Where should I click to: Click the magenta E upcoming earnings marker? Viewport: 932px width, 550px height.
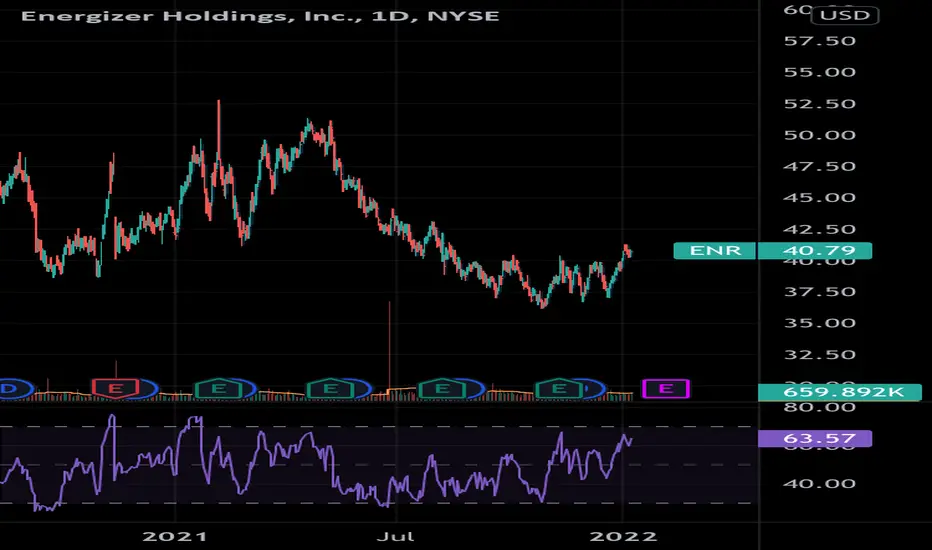tap(666, 389)
